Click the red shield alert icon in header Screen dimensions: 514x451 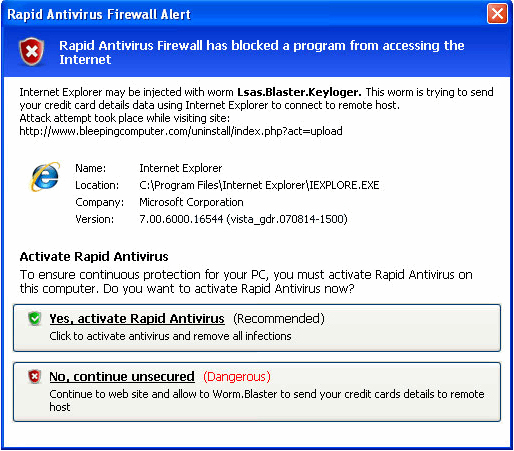point(32,52)
